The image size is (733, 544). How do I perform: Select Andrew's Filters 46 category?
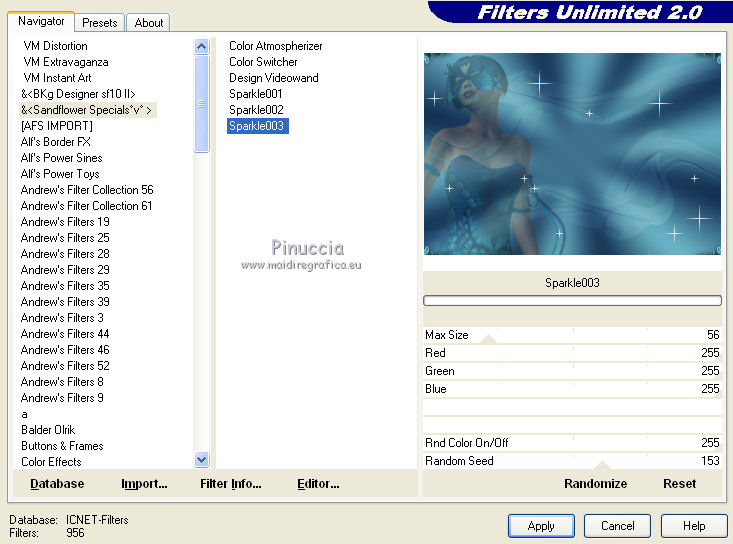(65, 350)
